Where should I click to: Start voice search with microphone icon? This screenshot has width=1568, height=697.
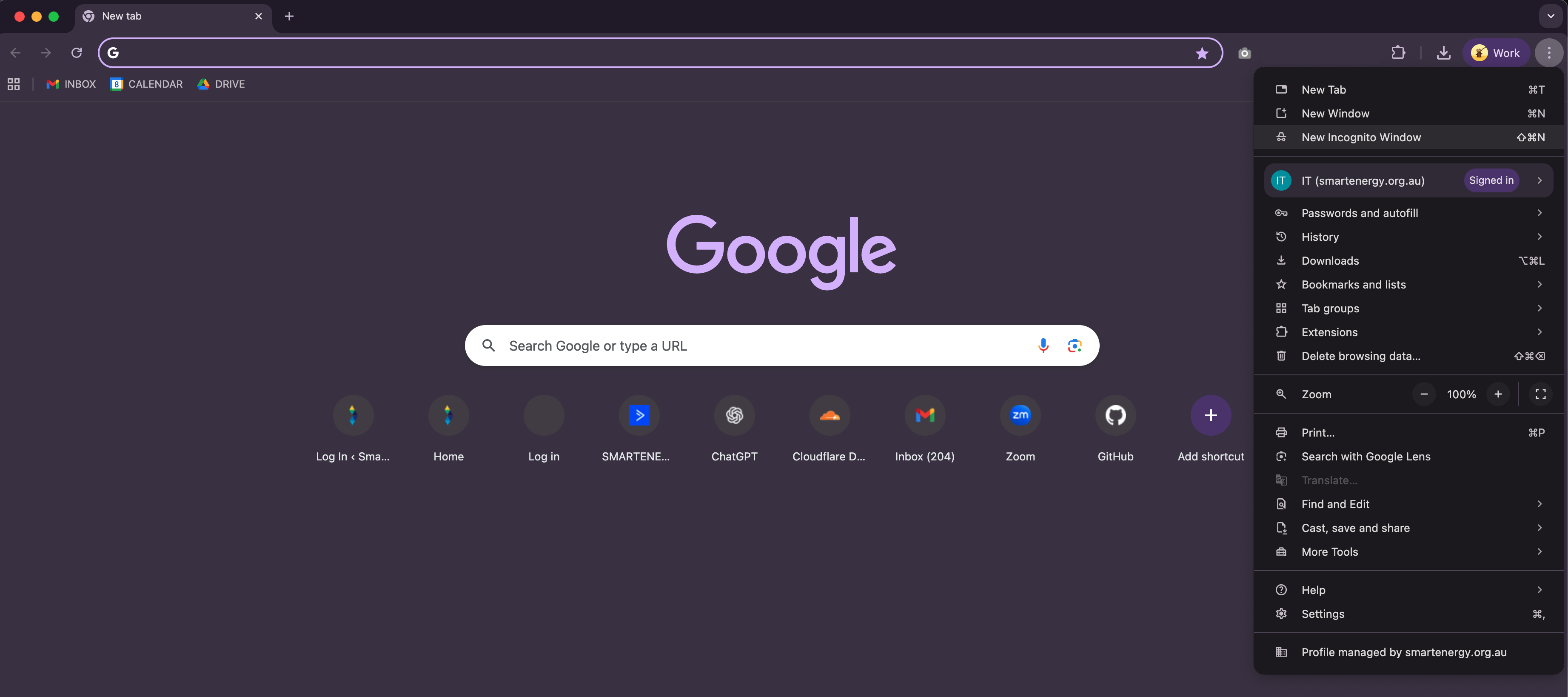(1043, 346)
